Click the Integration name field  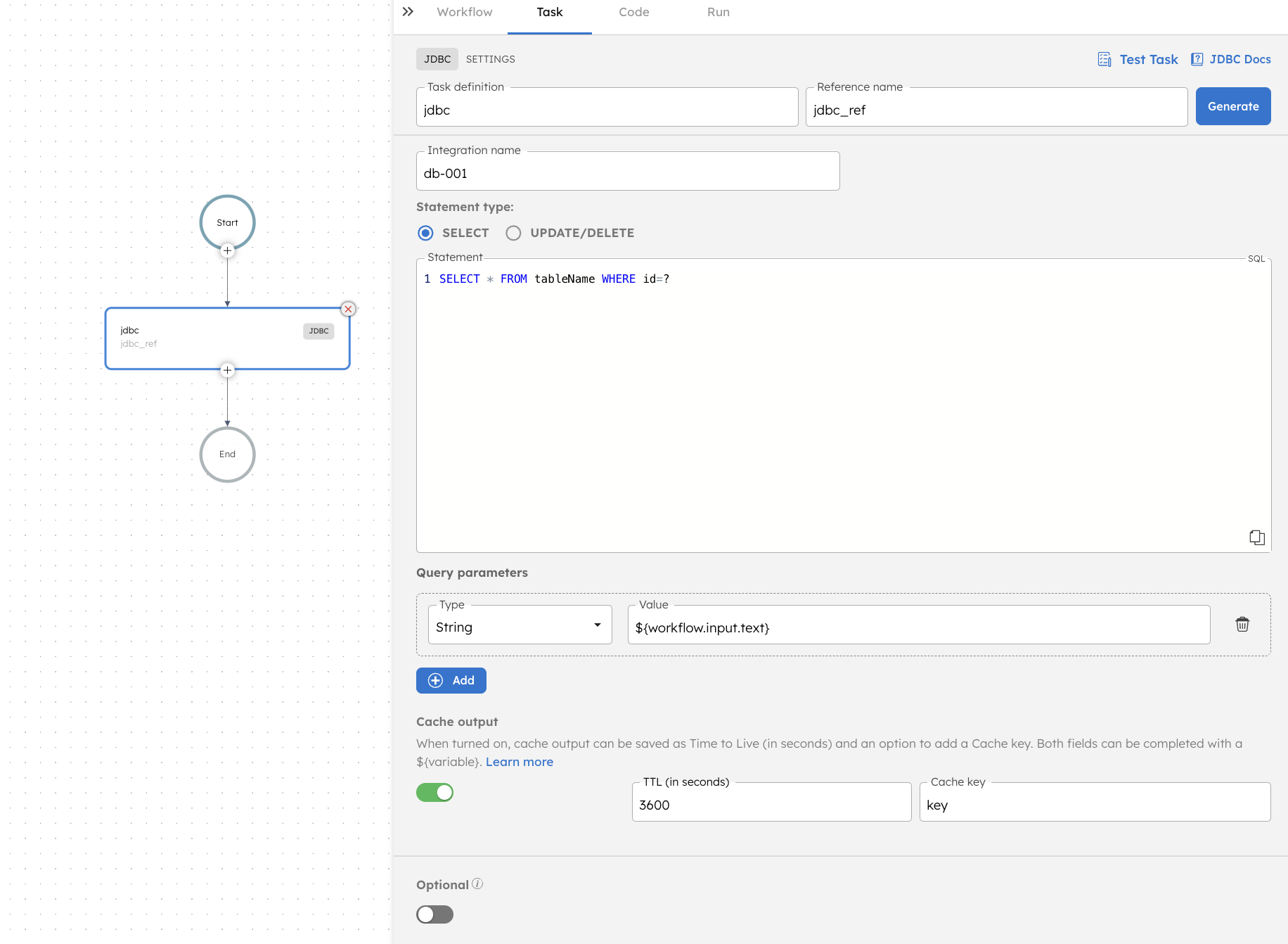tap(628, 171)
